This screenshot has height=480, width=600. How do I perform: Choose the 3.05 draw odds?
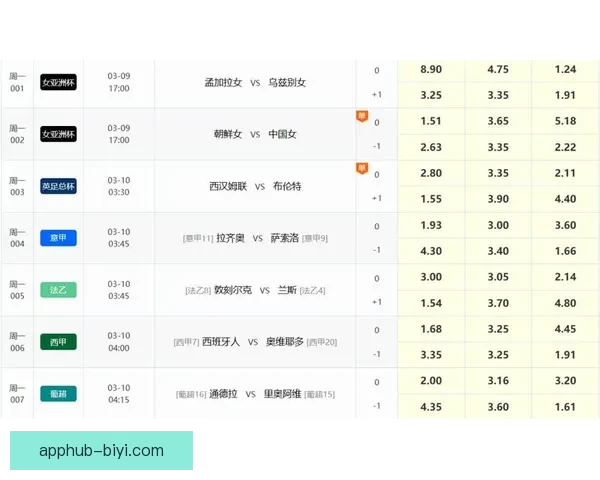pos(498,277)
